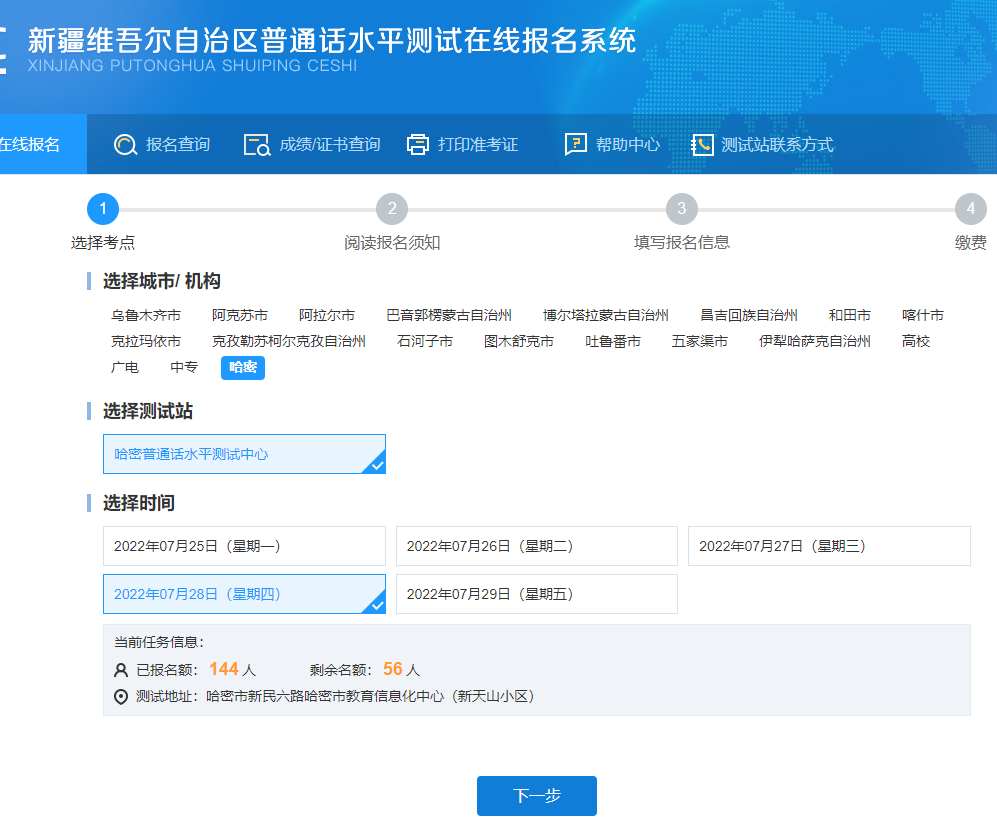The height and width of the screenshot is (820, 997).
Task: Click step 2 circle 阅读报名须知
Action: pos(392,209)
